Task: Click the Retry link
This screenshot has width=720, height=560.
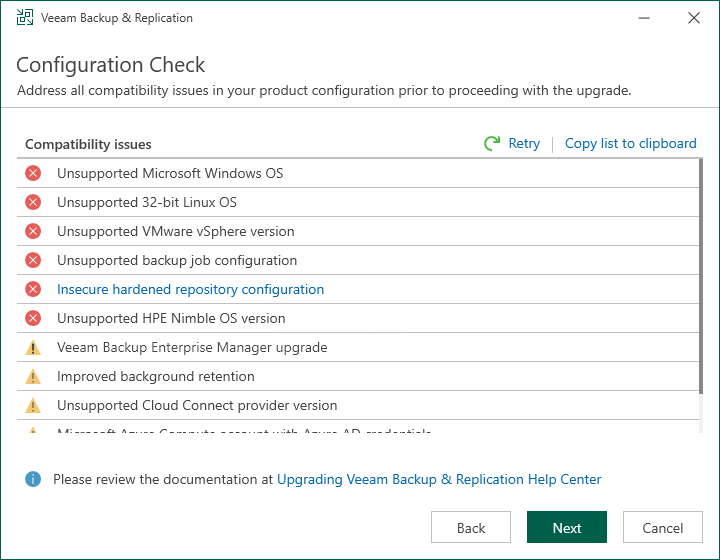Action: tap(524, 143)
